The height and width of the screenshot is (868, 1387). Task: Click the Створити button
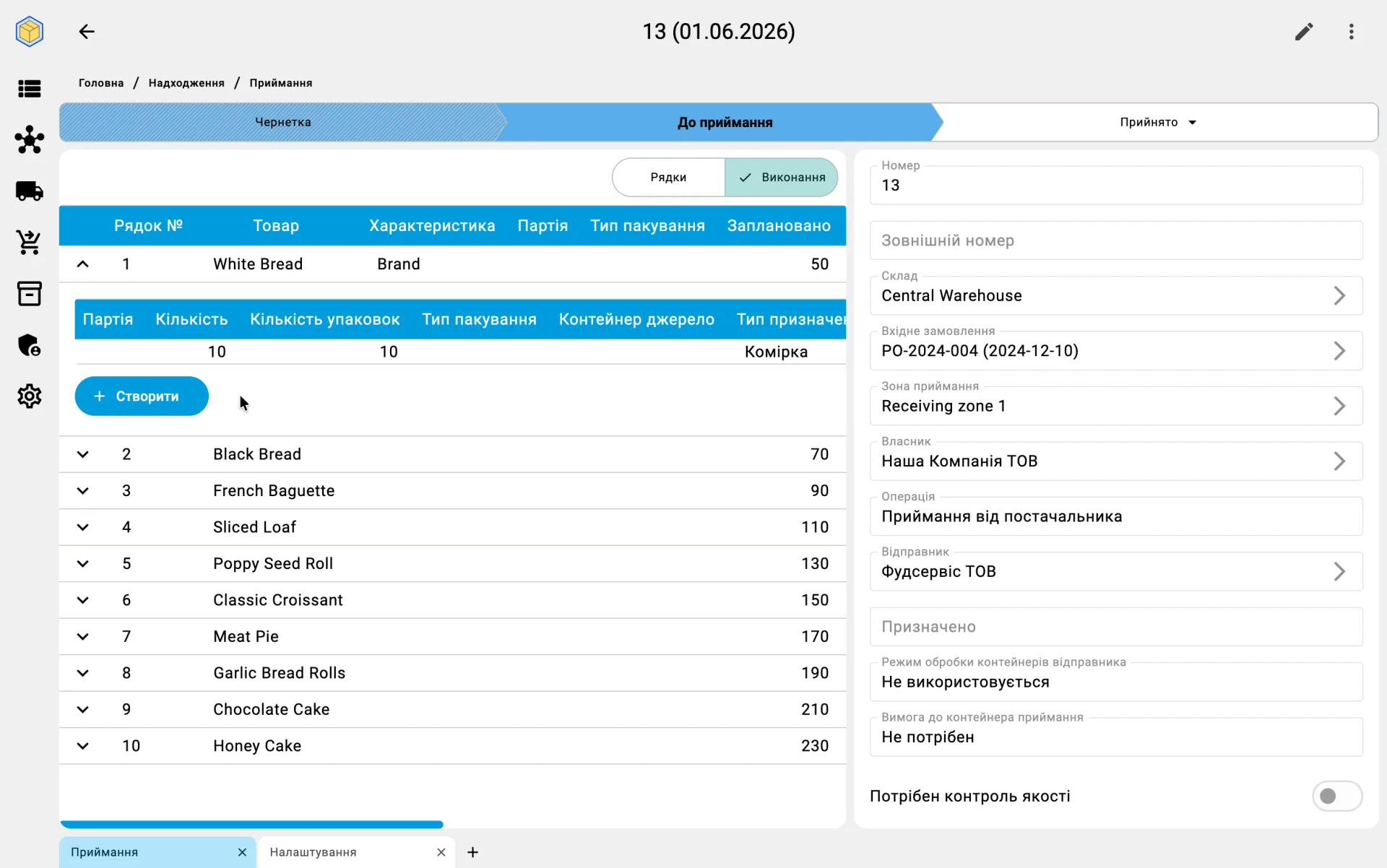tap(142, 396)
